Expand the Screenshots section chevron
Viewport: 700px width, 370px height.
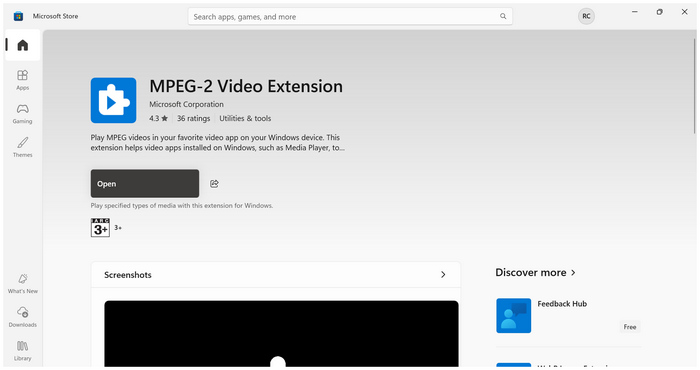point(443,274)
